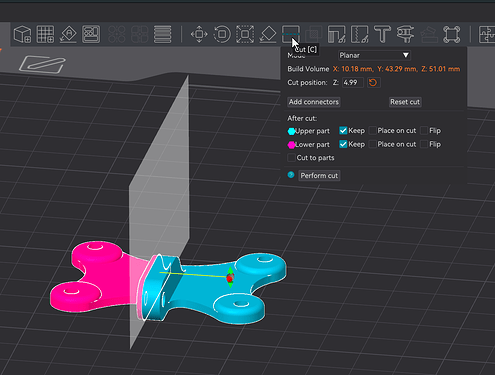
Task: Enable the Cut to parts checkbox
Action: (291, 158)
